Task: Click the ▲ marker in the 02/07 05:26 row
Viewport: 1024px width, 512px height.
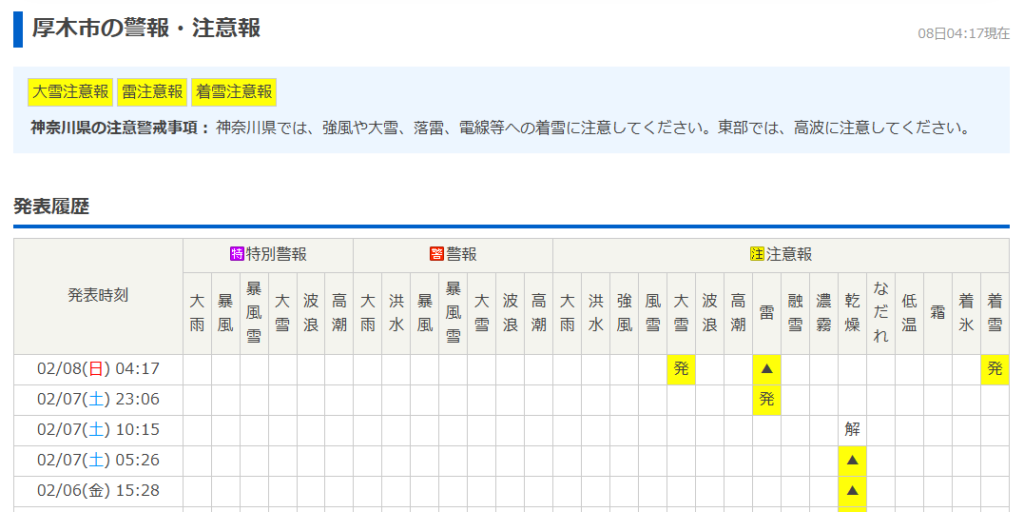Action: coord(852,460)
